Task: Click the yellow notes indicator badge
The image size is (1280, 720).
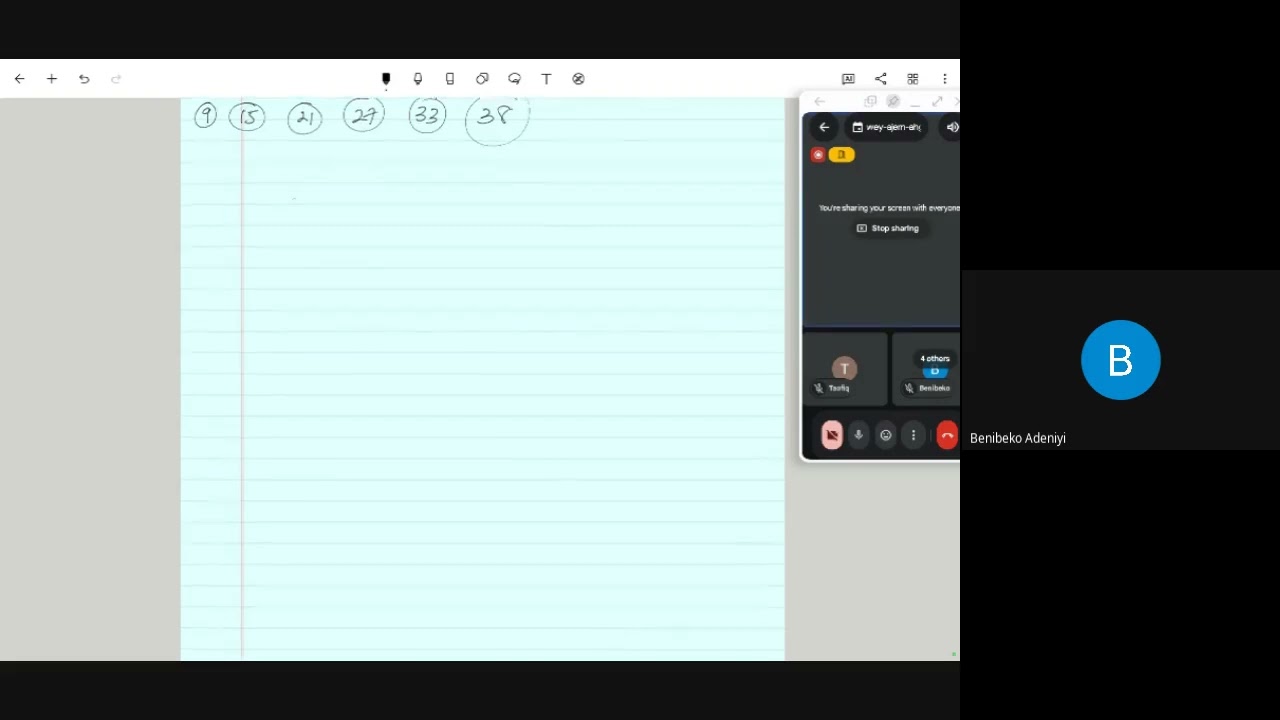Action: tap(842, 155)
